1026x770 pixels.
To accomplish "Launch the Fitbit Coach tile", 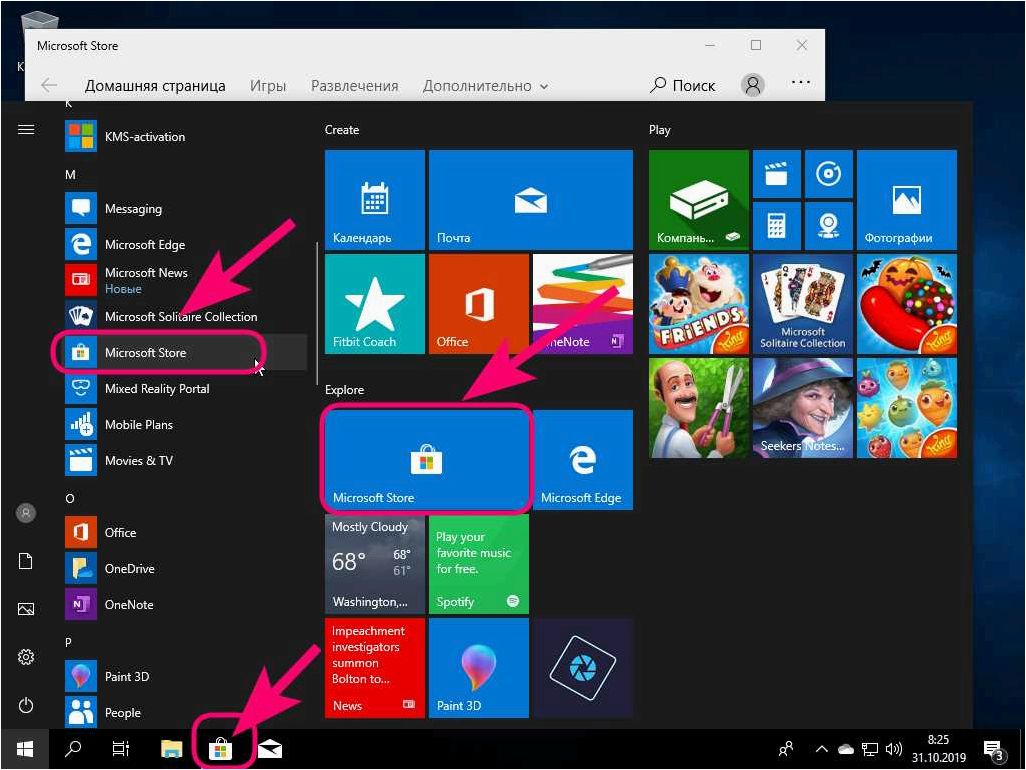I will pyautogui.click(x=375, y=304).
